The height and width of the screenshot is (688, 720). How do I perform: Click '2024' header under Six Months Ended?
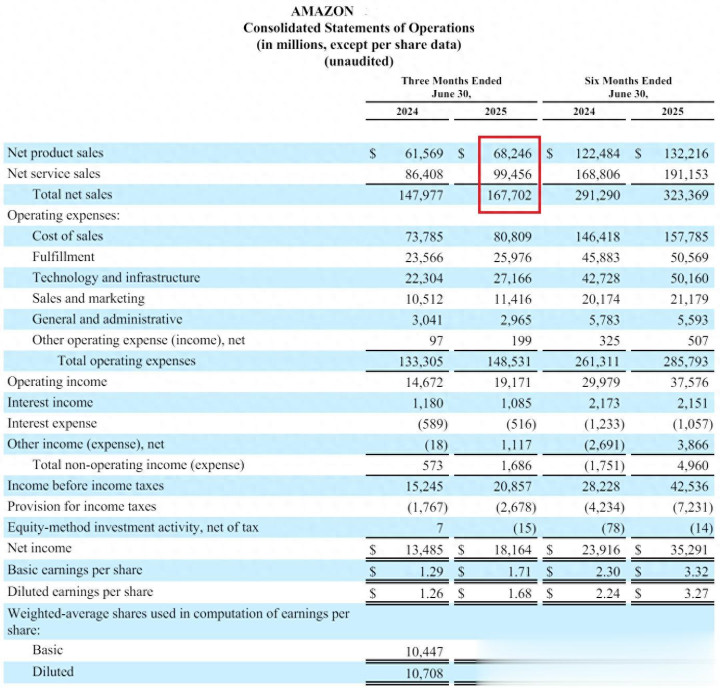(584, 112)
